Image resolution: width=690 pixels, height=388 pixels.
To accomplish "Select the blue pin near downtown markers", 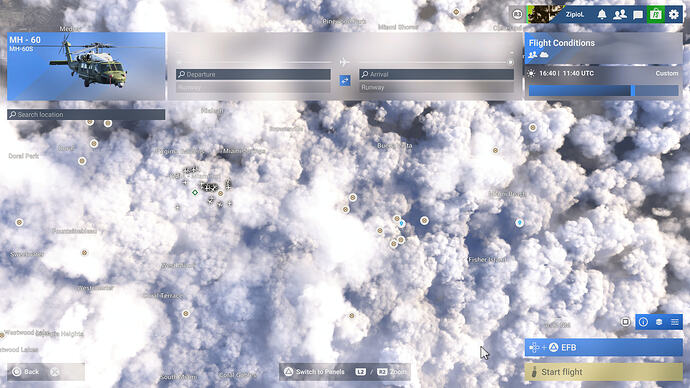I will point(402,223).
